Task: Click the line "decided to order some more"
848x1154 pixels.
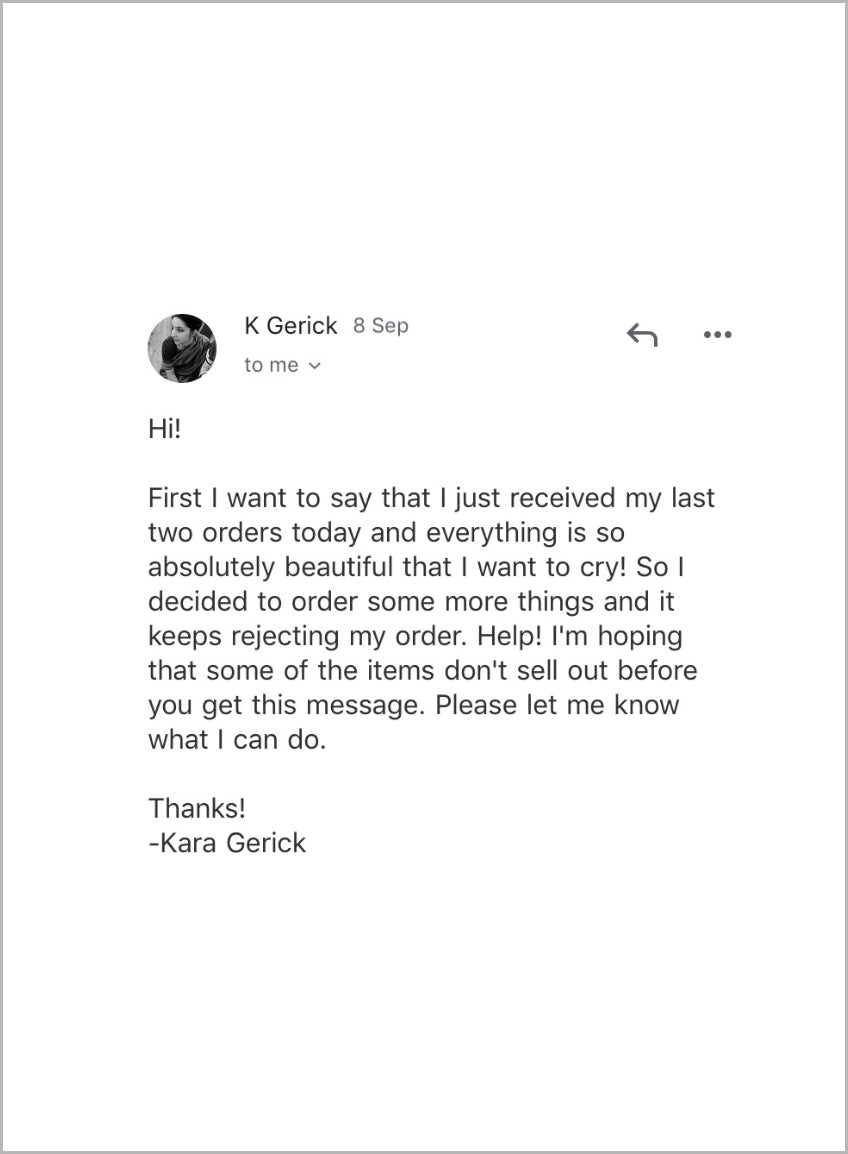Action: coord(411,601)
